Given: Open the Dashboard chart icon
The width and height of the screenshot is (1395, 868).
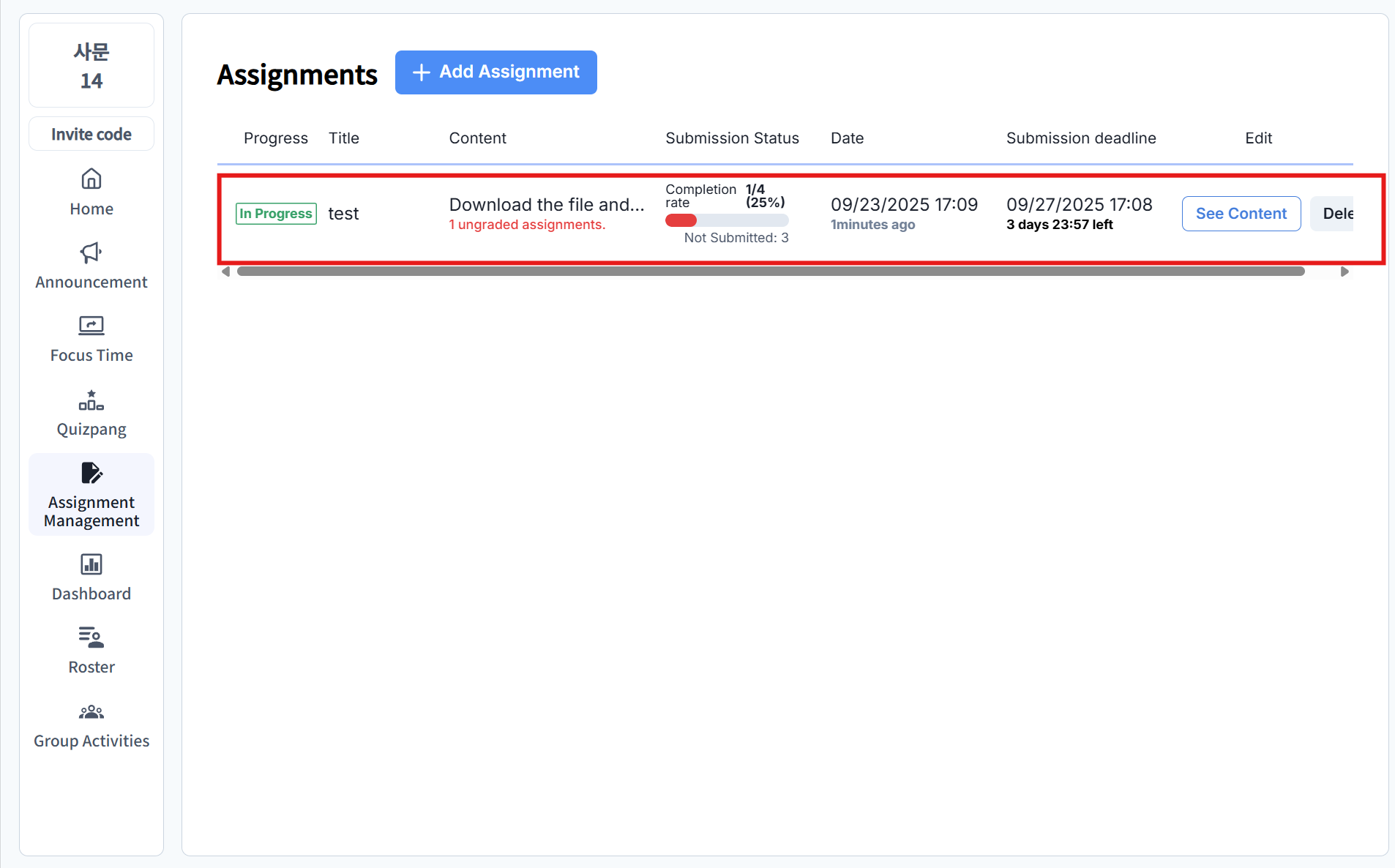Looking at the screenshot, I should pyautogui.click(x=91, y=564).
